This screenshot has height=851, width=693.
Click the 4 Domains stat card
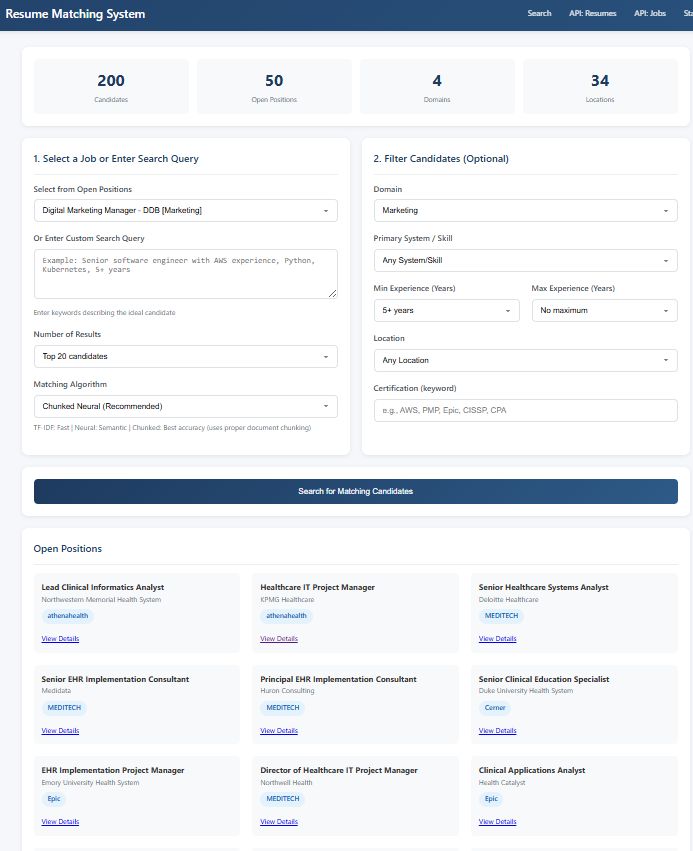(437, 87)
